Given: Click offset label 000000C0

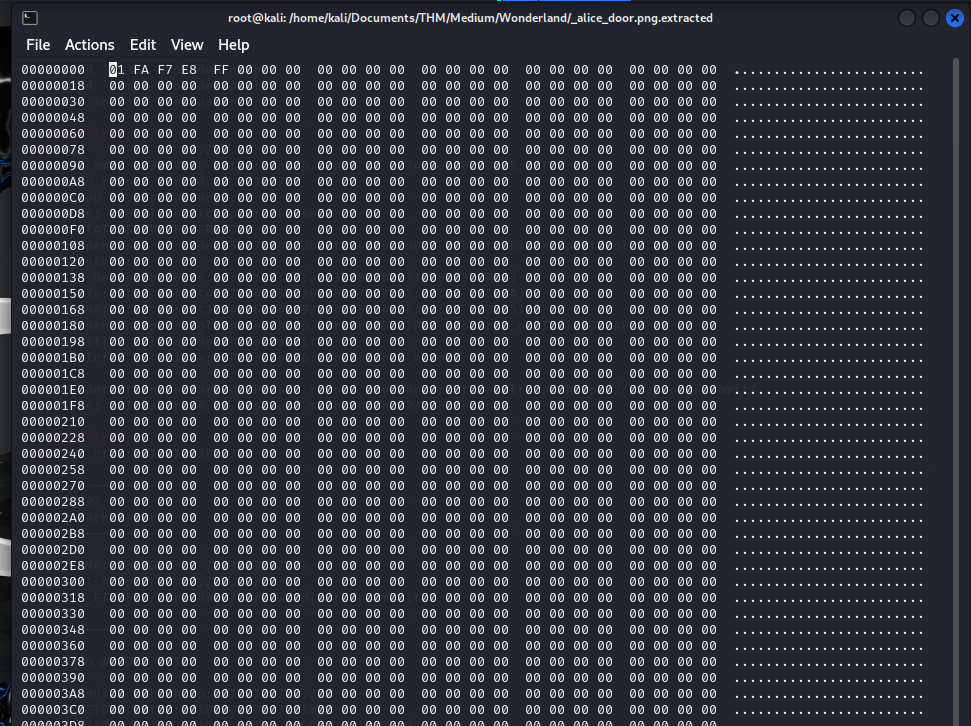Looking at the screenshot, I should (x=53, y=198).
